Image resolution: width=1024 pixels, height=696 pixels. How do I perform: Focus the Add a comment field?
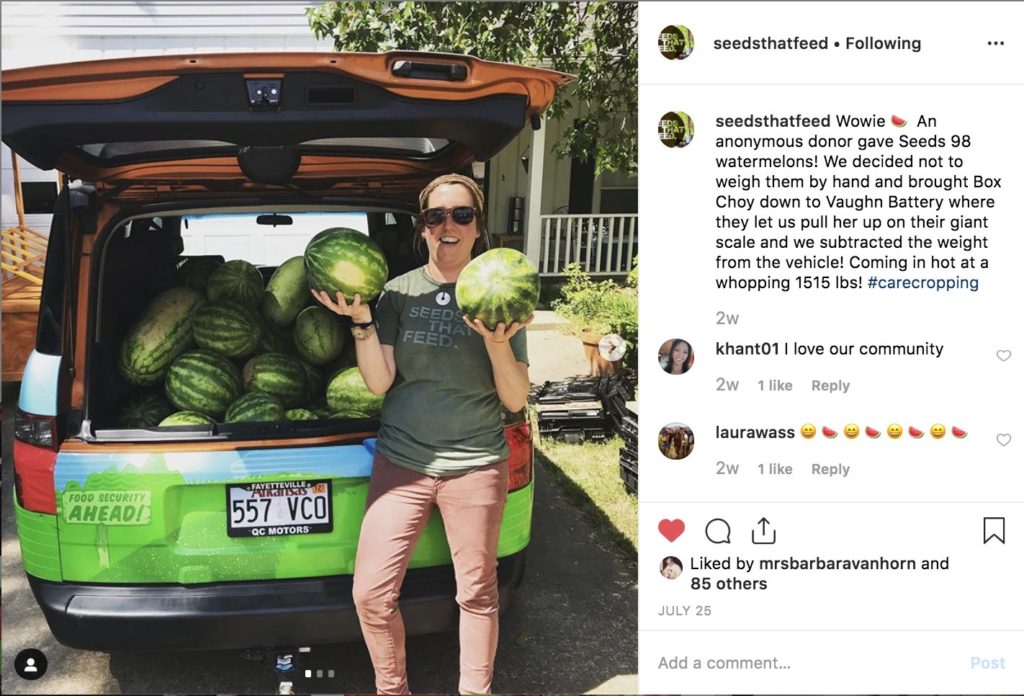coord(810,663)
